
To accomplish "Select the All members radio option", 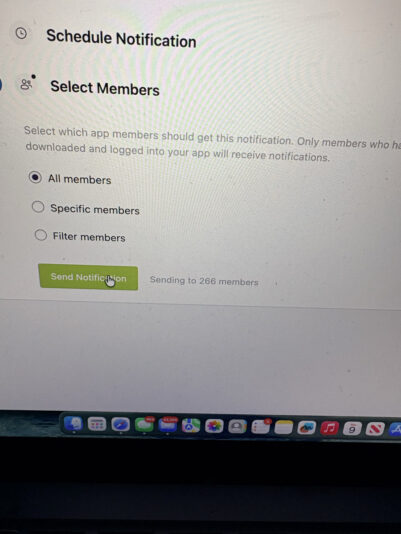I will point(35,177).
